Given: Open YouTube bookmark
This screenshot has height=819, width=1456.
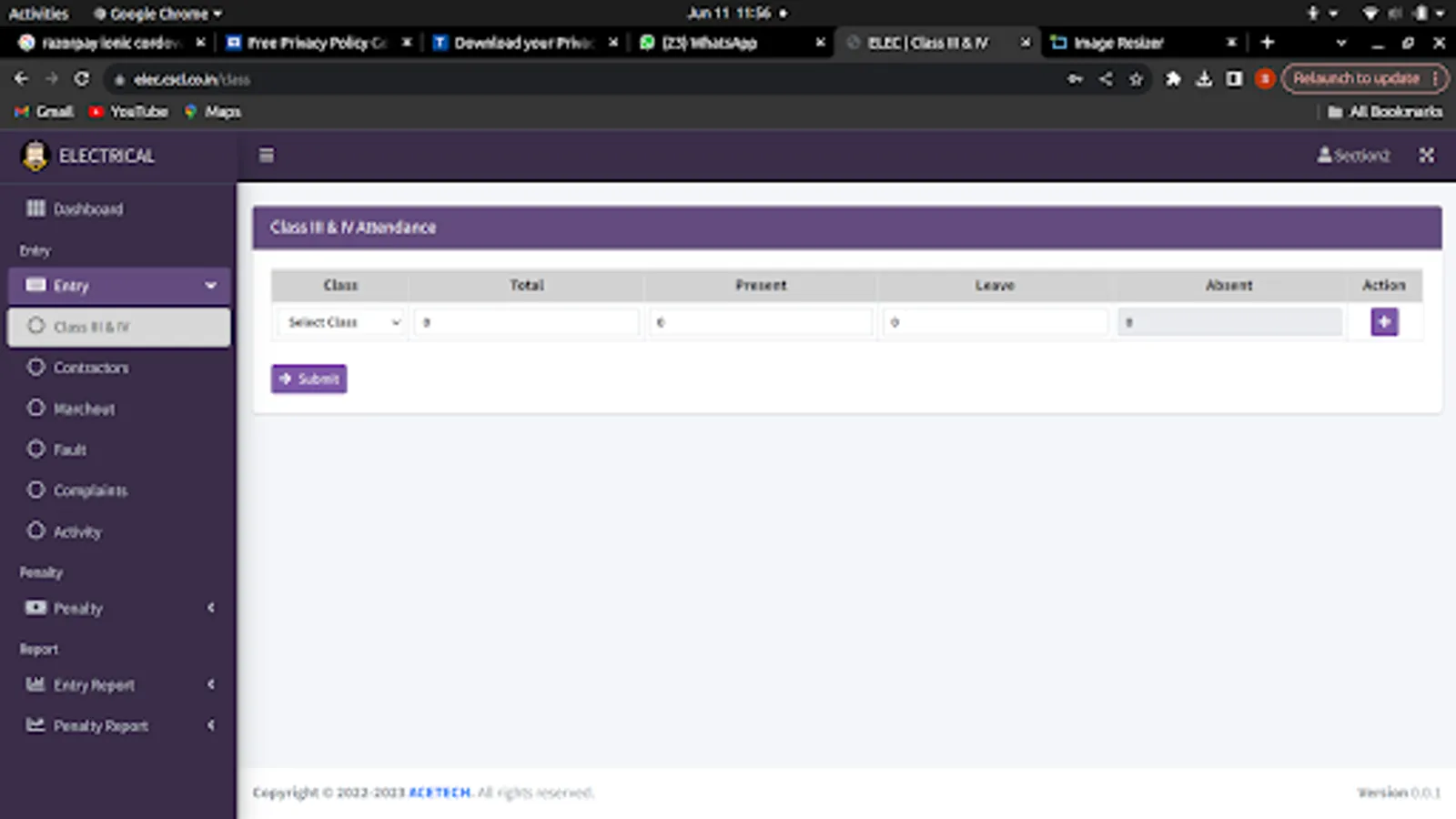Looking at the screenshot, I should click(x=128, y=111).
